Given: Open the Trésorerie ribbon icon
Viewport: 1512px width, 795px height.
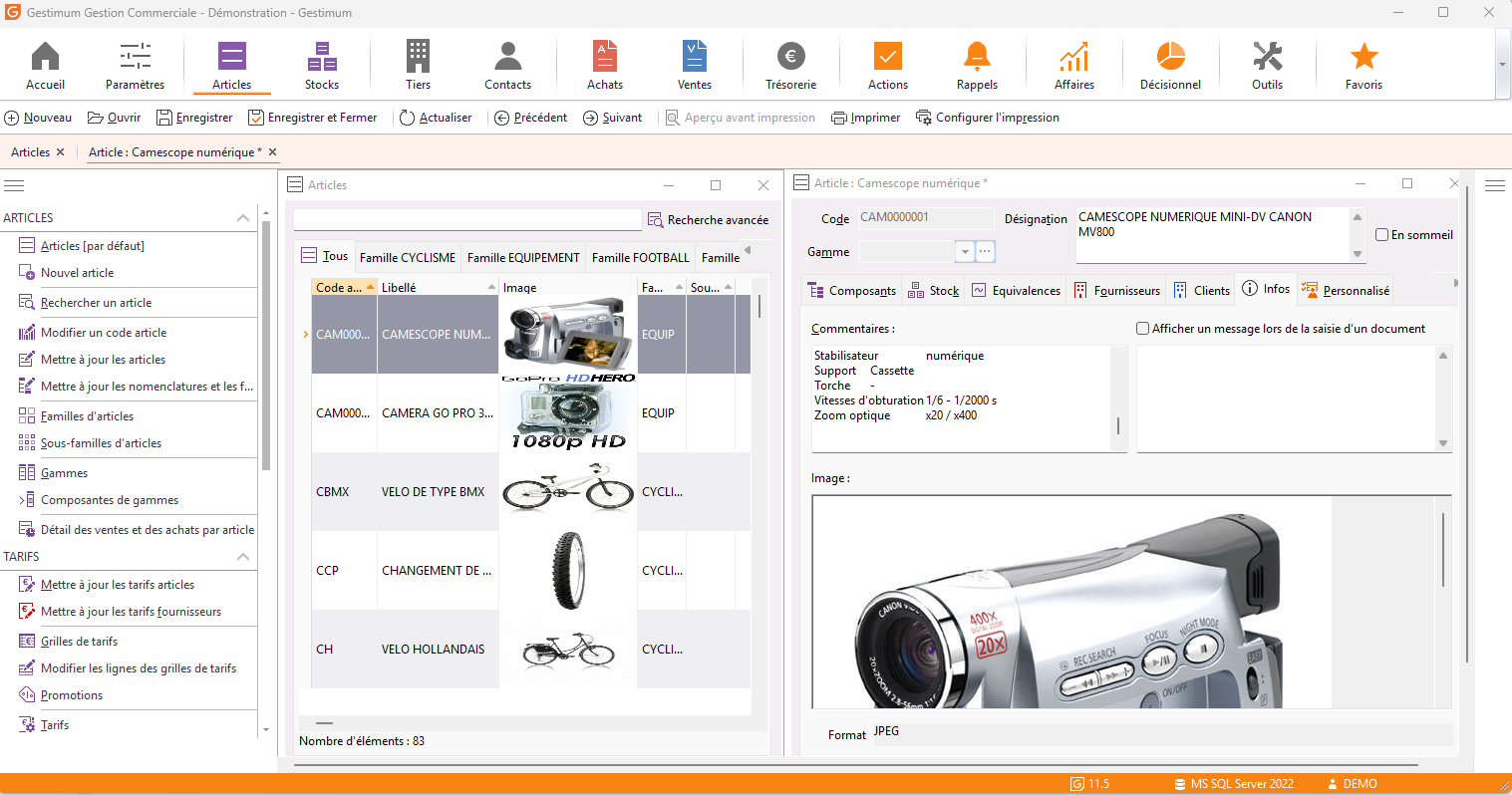Looking at the screenshot, I should click(x=791, y=66).
